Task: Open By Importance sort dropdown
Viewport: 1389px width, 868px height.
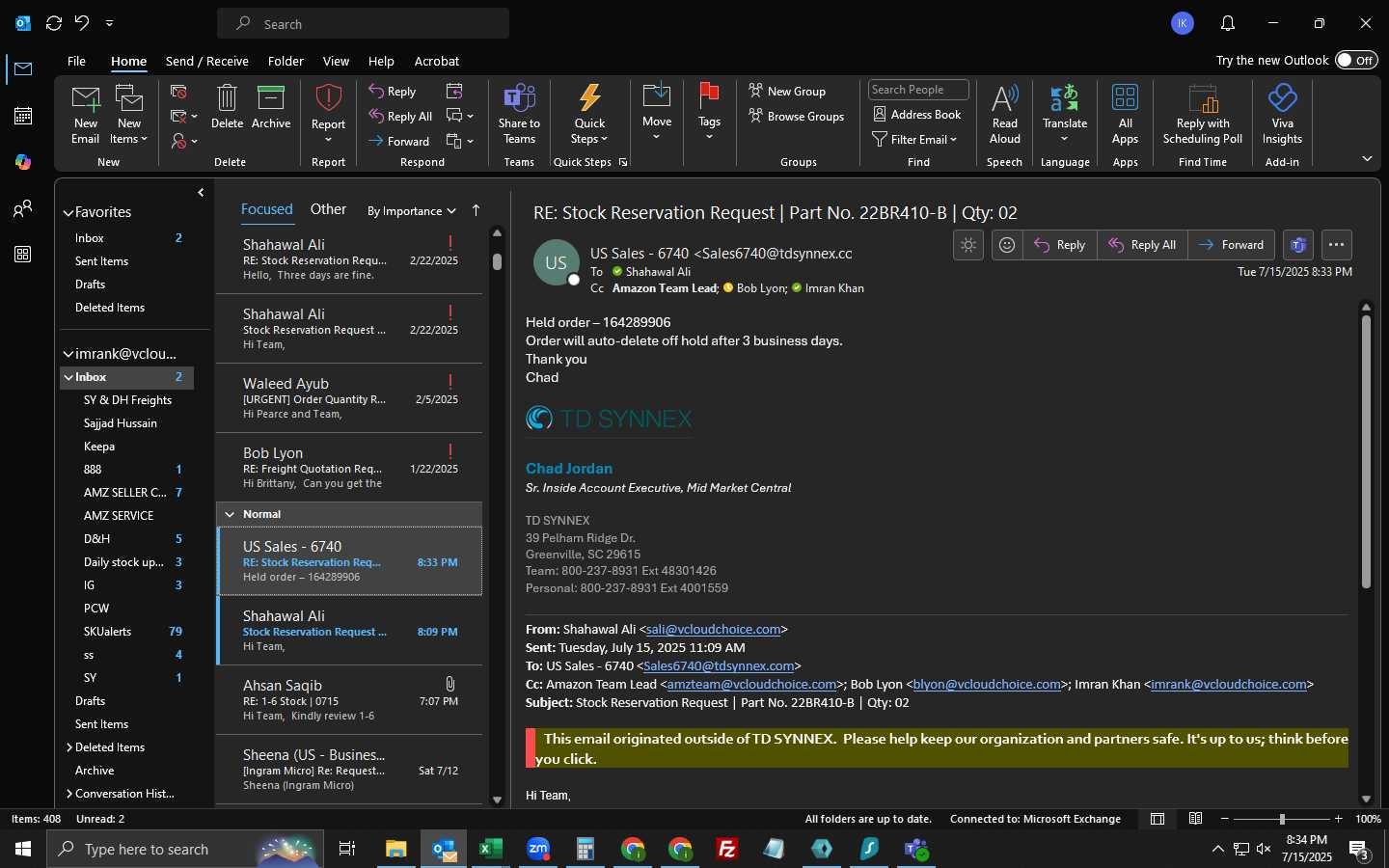Action: tap(412, 211)
